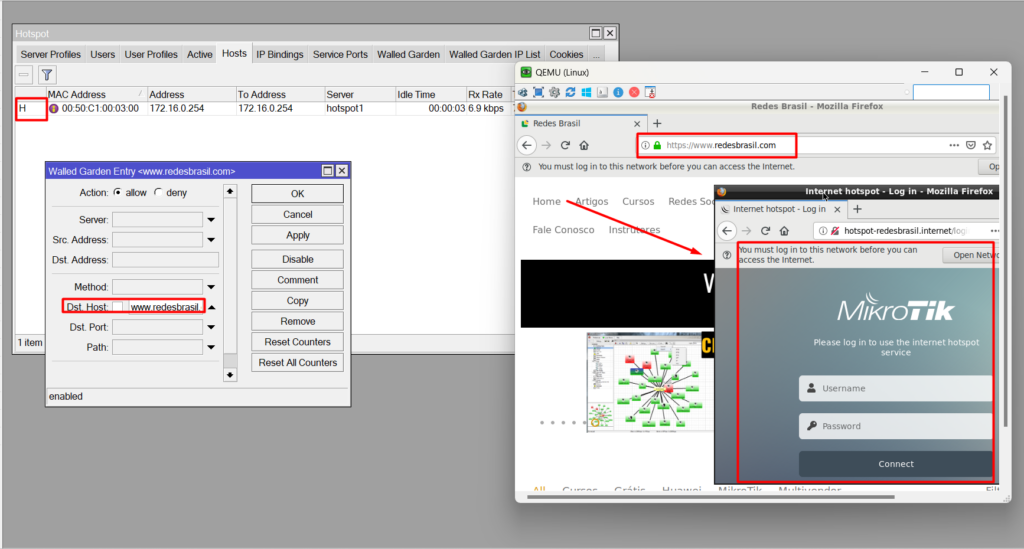Click the scroll up arrow in Walled Garden form
This screenshot has height=549, width=1024.
point(230,191)
